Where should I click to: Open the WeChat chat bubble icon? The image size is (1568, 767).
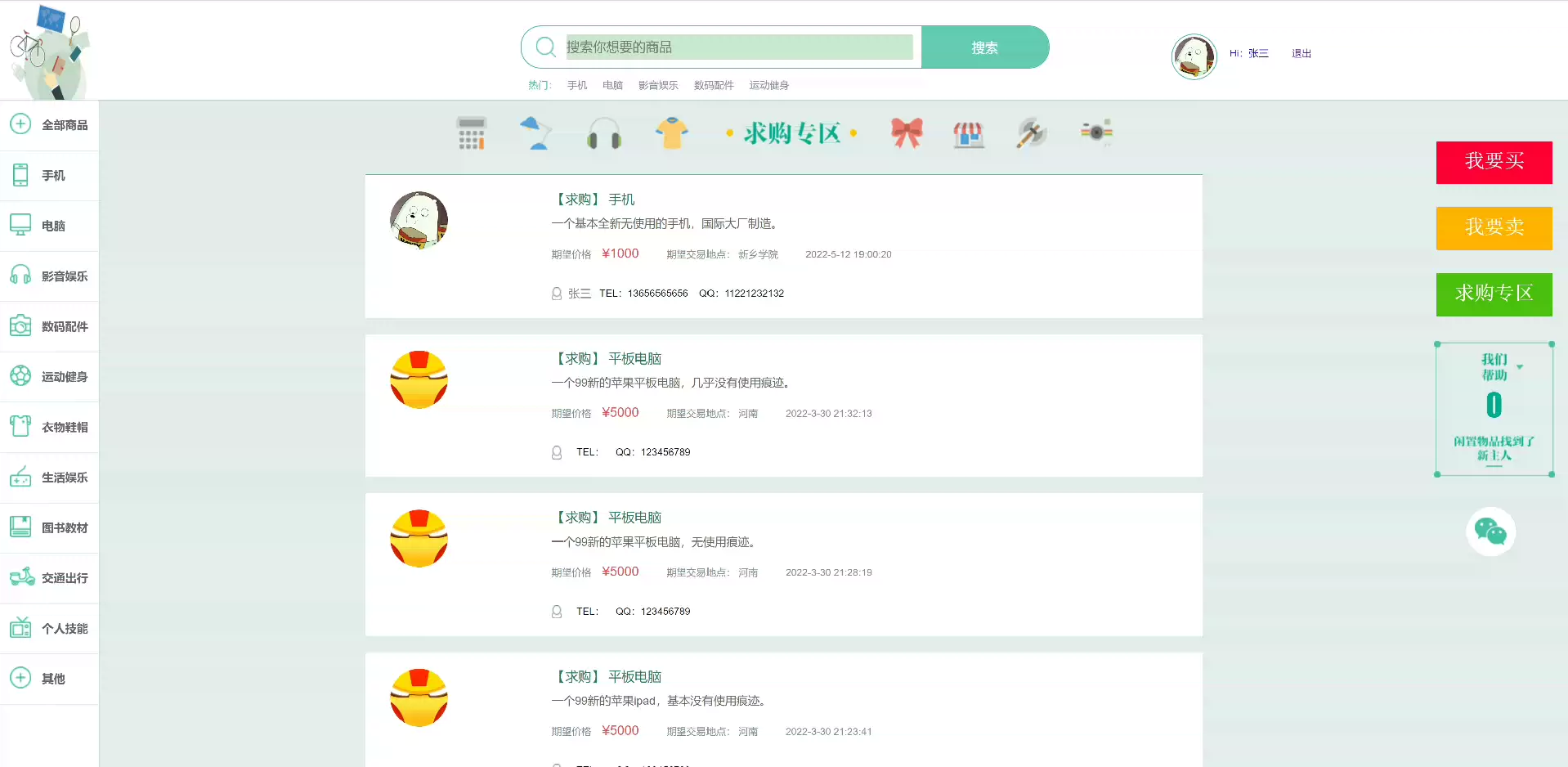click(1490, 532)
